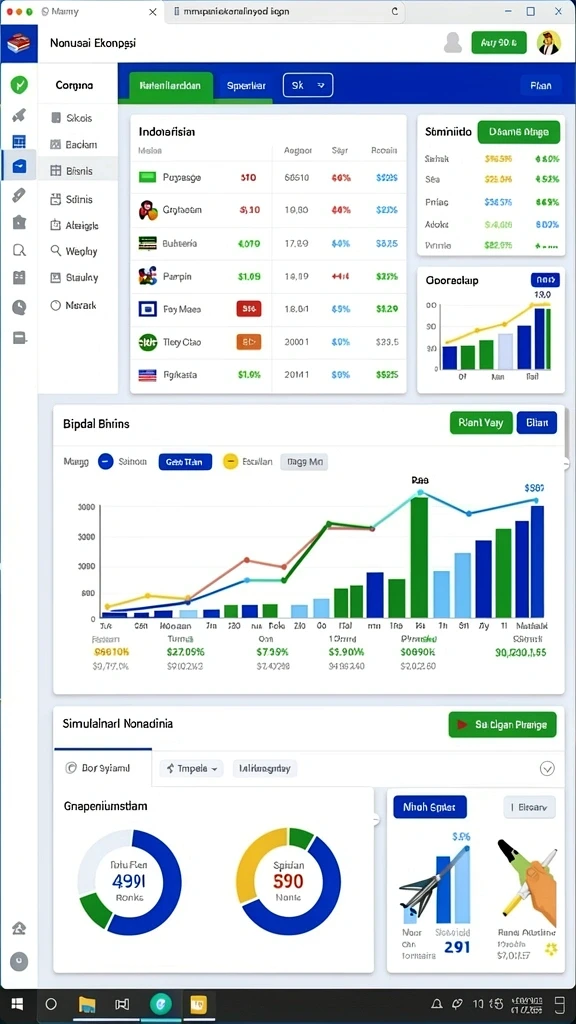This screenshot has height=1024, width=576.
Task: Open the Sikois sidebar item
Action: (x=78, y=118)
